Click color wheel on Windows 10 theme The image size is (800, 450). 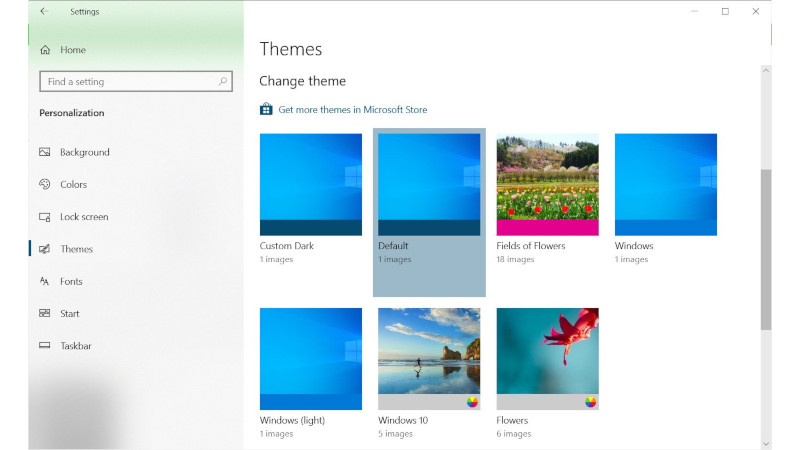point(472,402)
